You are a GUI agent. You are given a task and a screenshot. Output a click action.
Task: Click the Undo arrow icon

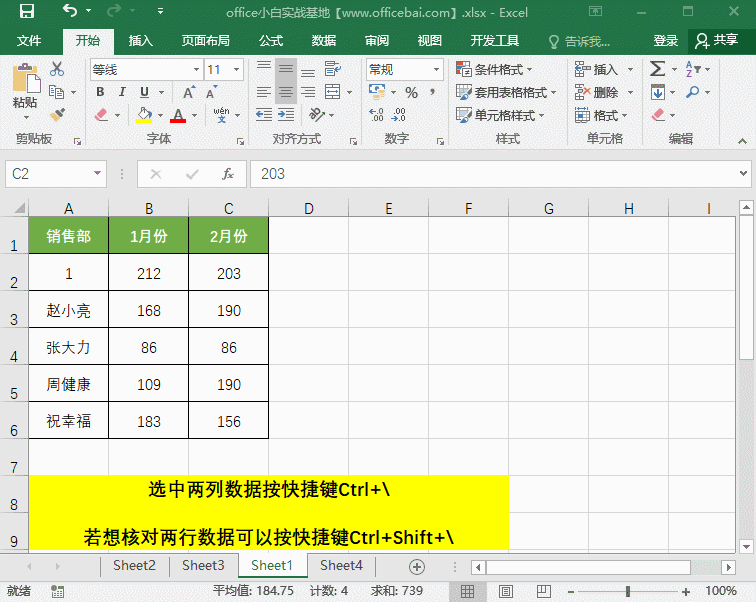[70, 11]
